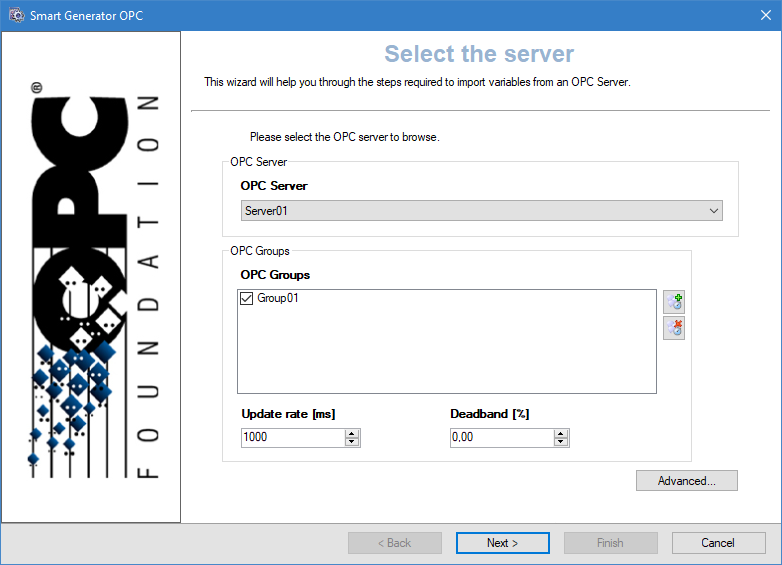
Task: Open the Advanced... settings
Action: (686, 481)
